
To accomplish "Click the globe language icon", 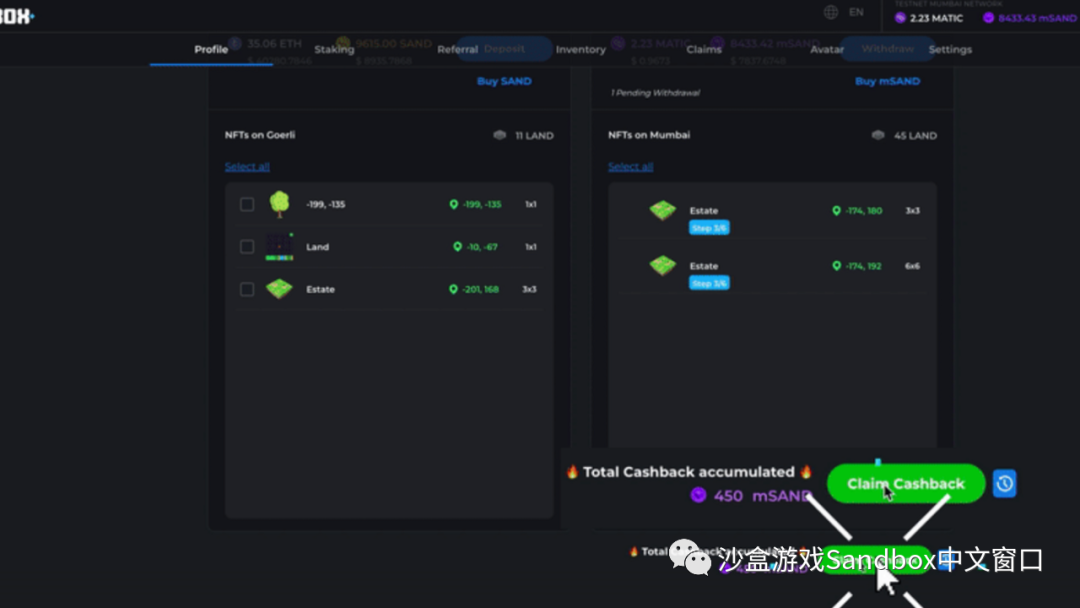I will (831, 12).
